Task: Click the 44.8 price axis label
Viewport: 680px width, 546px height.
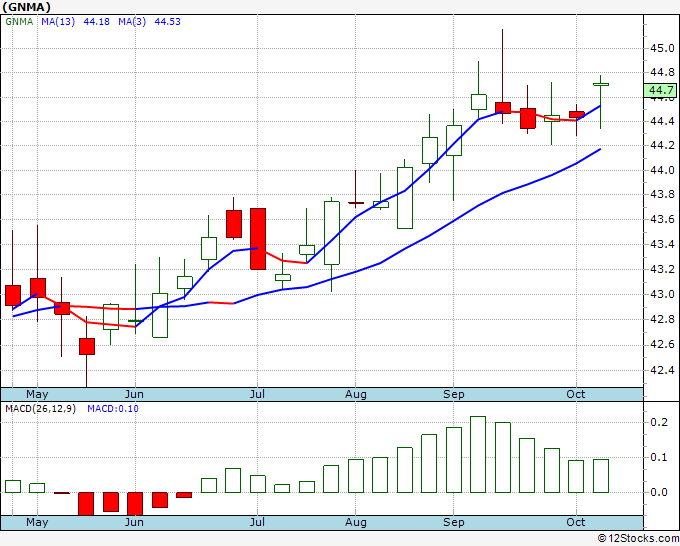Action: (x=662, y=72)
